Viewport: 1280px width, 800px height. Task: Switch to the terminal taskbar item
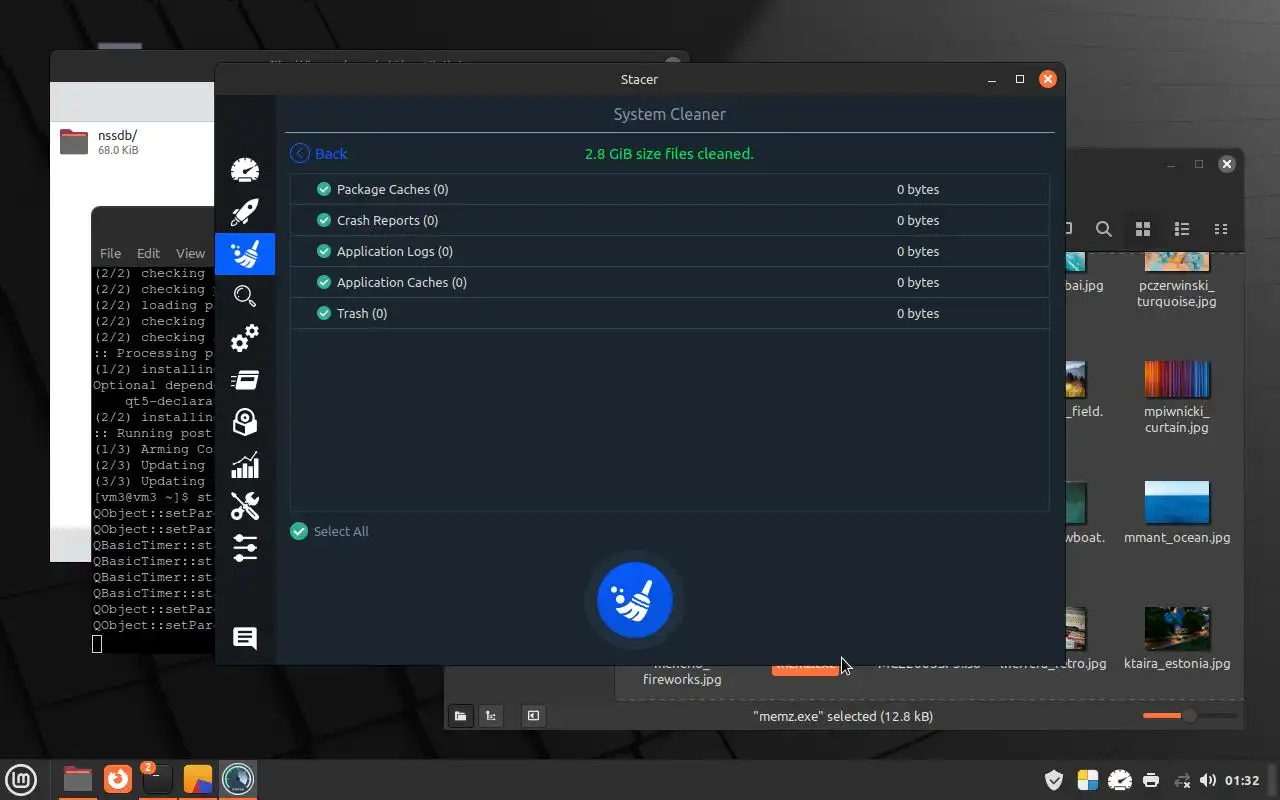click(157, 779)
